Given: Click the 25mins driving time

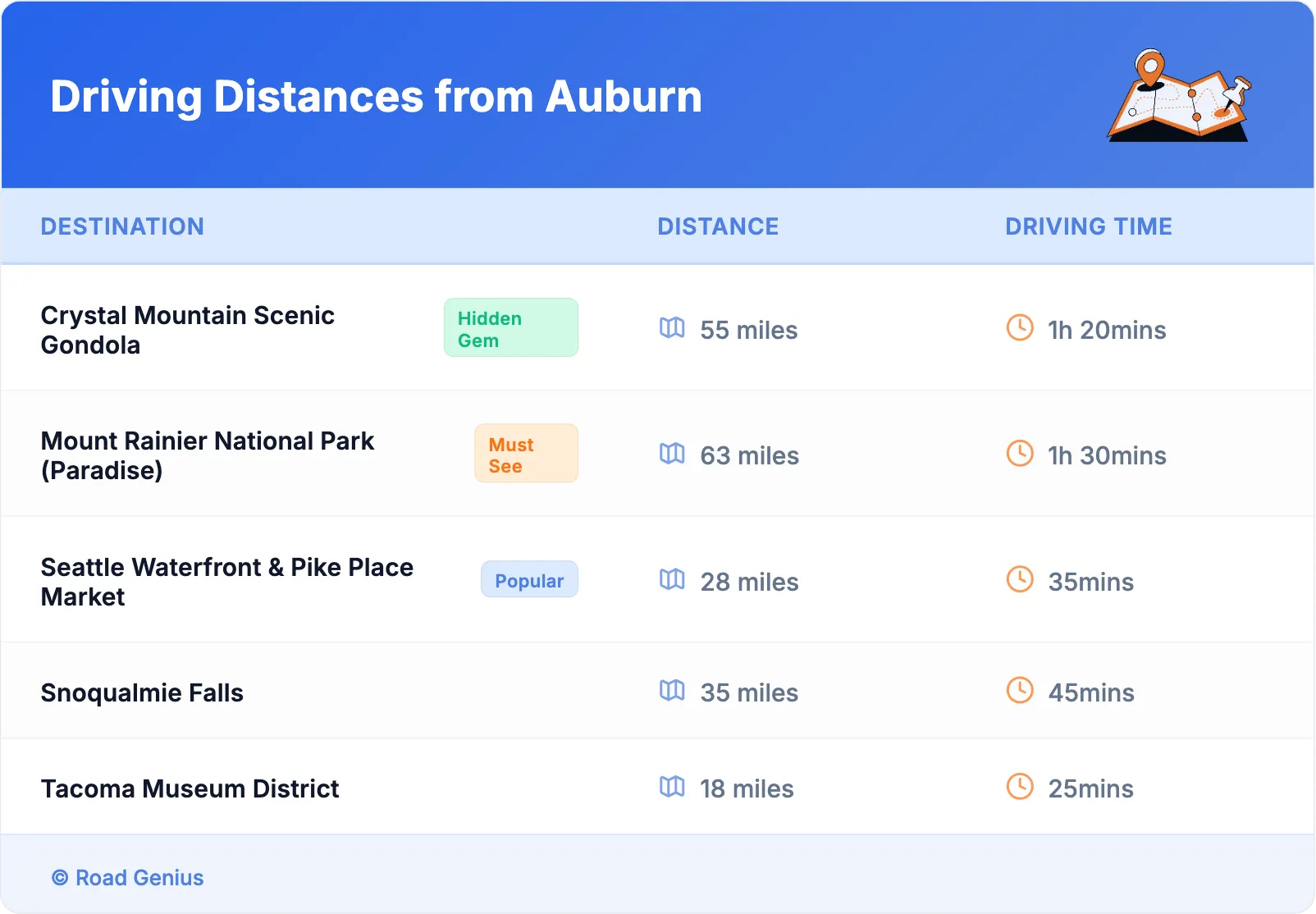Looking at the screenshot, I should (1091, 788).
